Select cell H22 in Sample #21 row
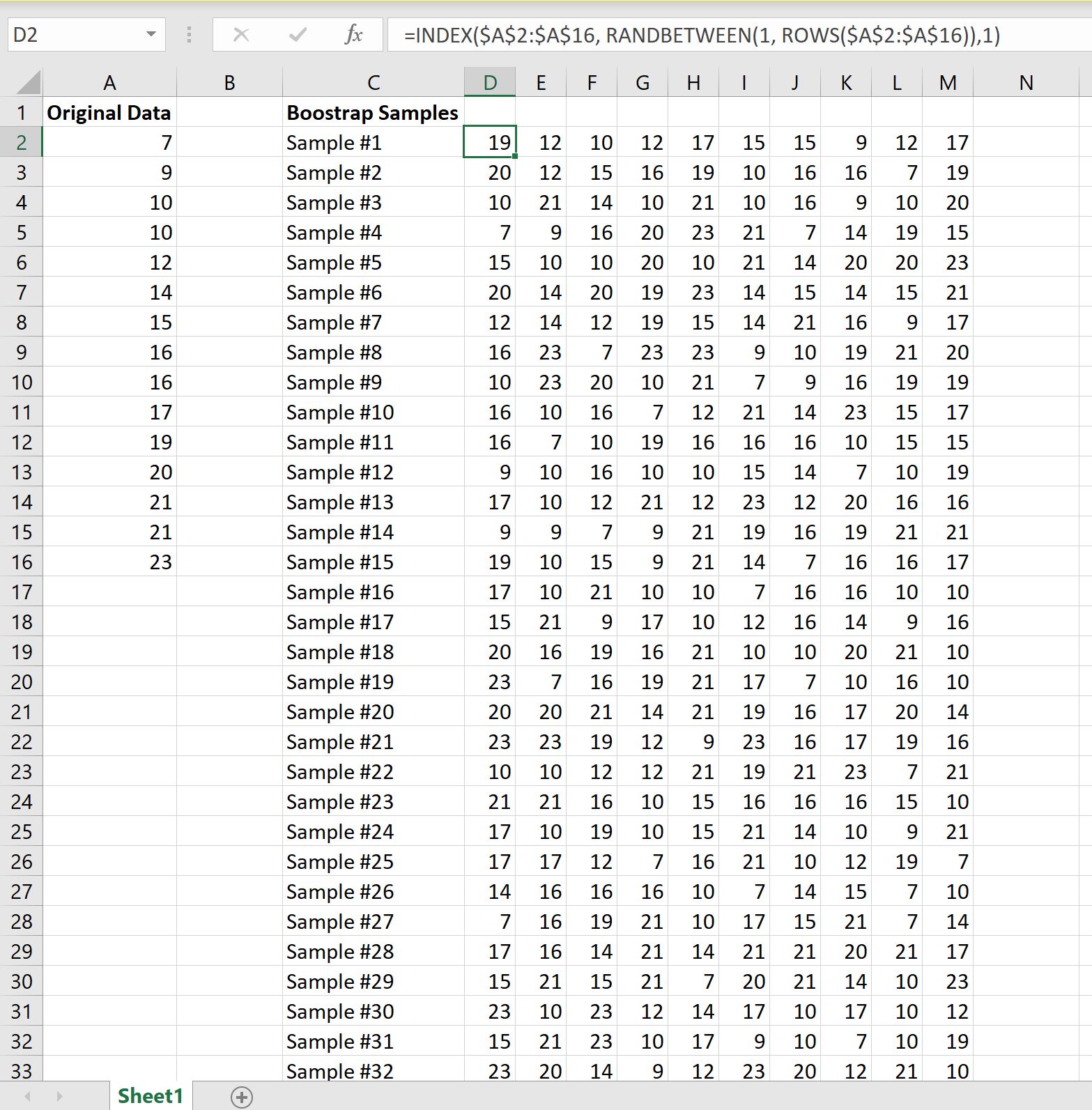The image size is (1092, 1110). pos(693,741)
